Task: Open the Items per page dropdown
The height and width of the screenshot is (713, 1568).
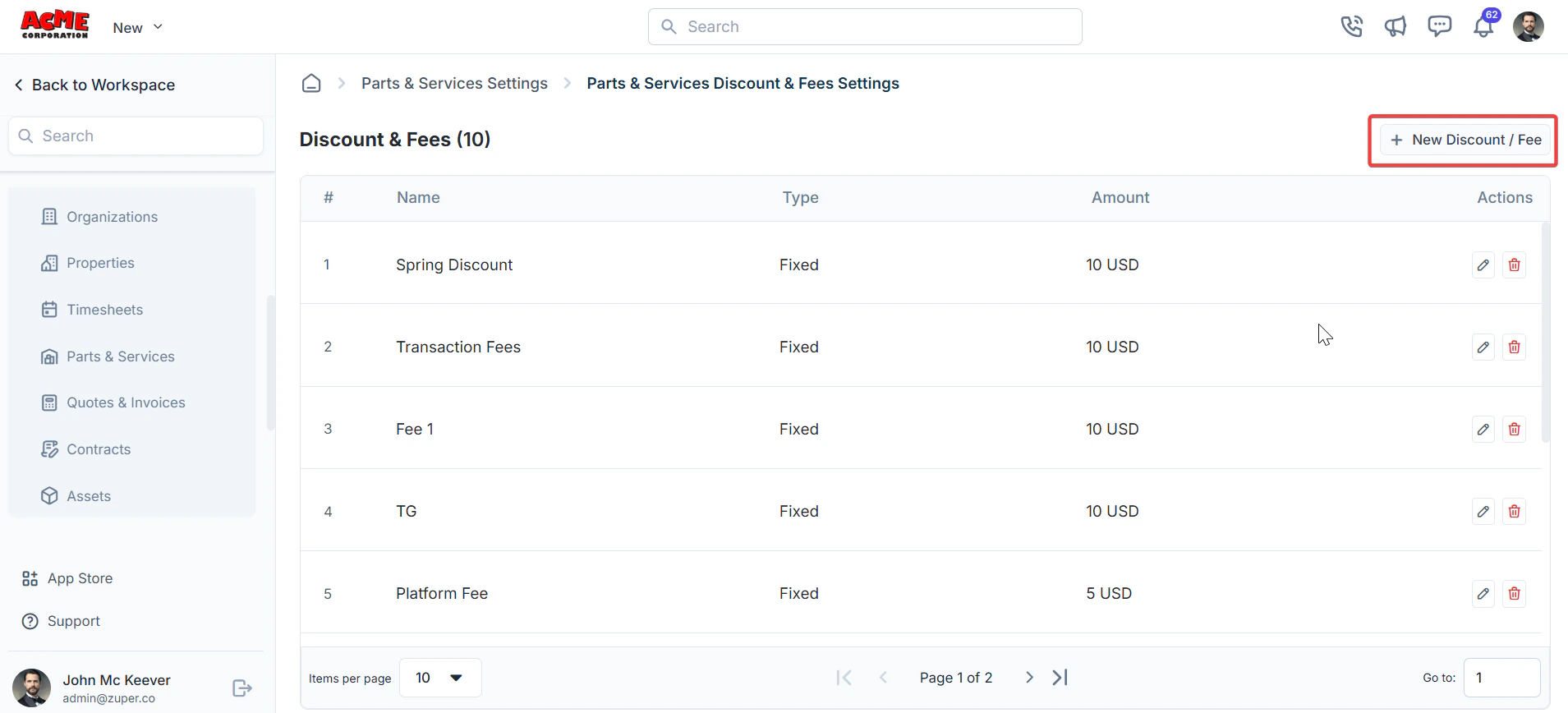Action: (x=440, y=678)
